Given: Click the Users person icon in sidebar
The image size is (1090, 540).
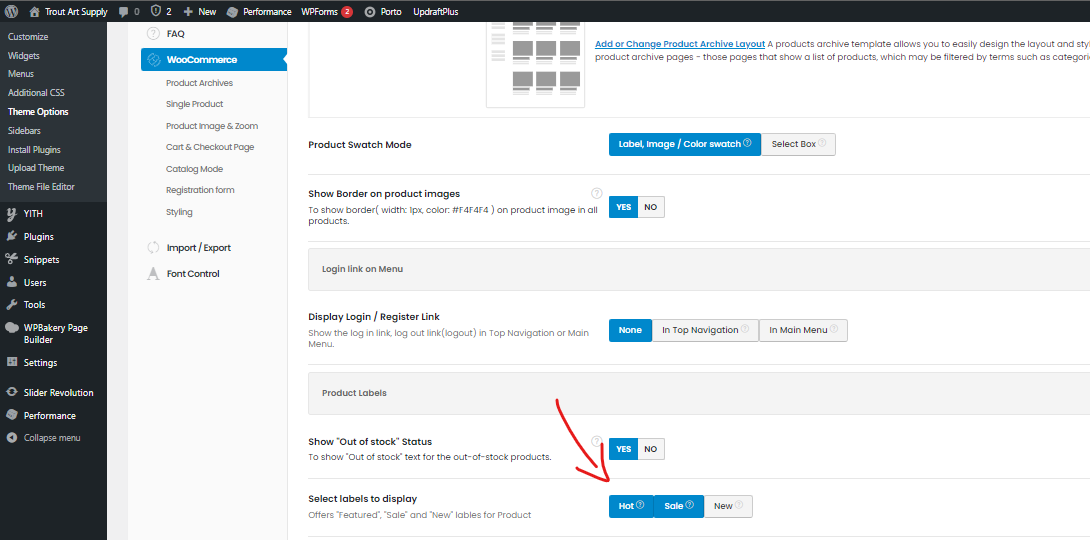Looking at the screenshot, I should pyautogui.click(x=11, y=282).
